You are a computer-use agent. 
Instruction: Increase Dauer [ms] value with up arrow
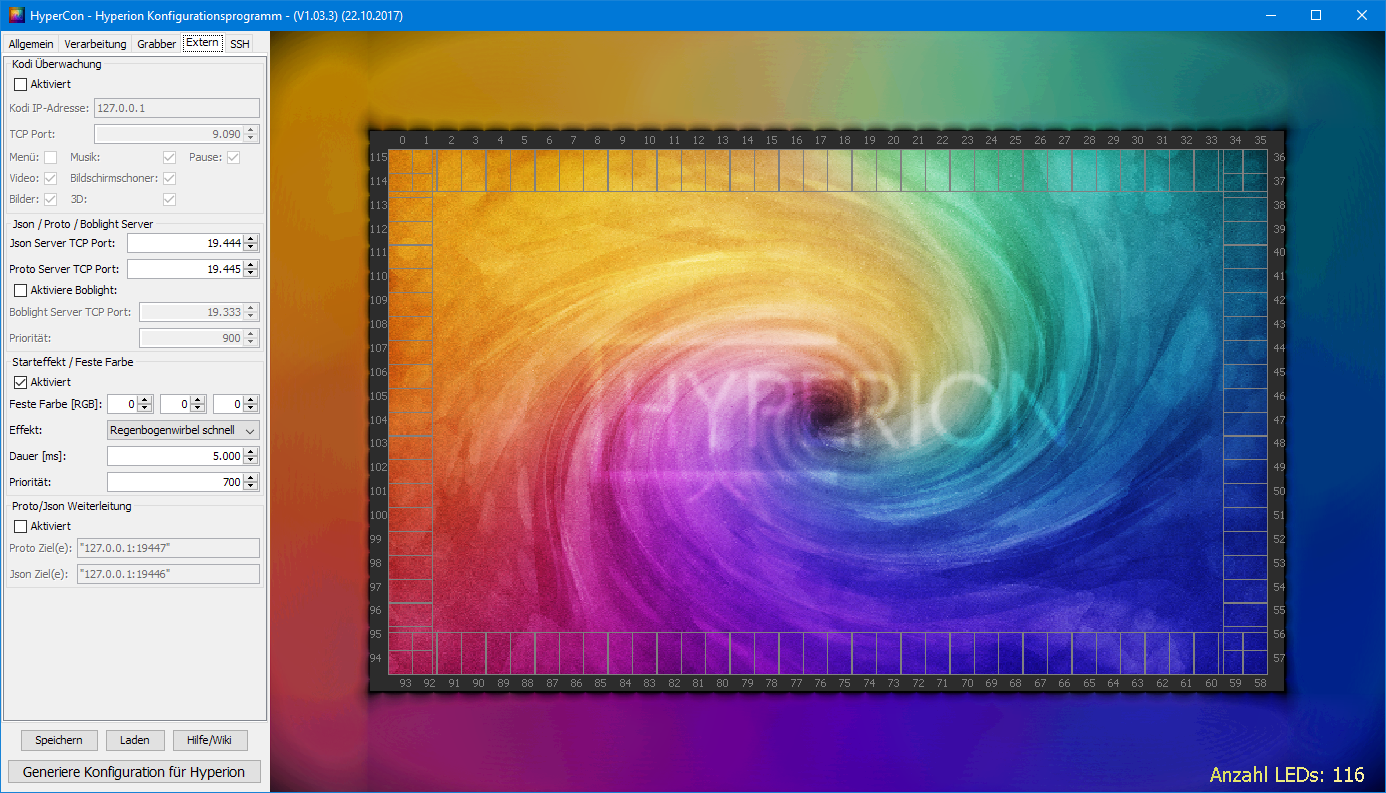click(x=251, y=451)
